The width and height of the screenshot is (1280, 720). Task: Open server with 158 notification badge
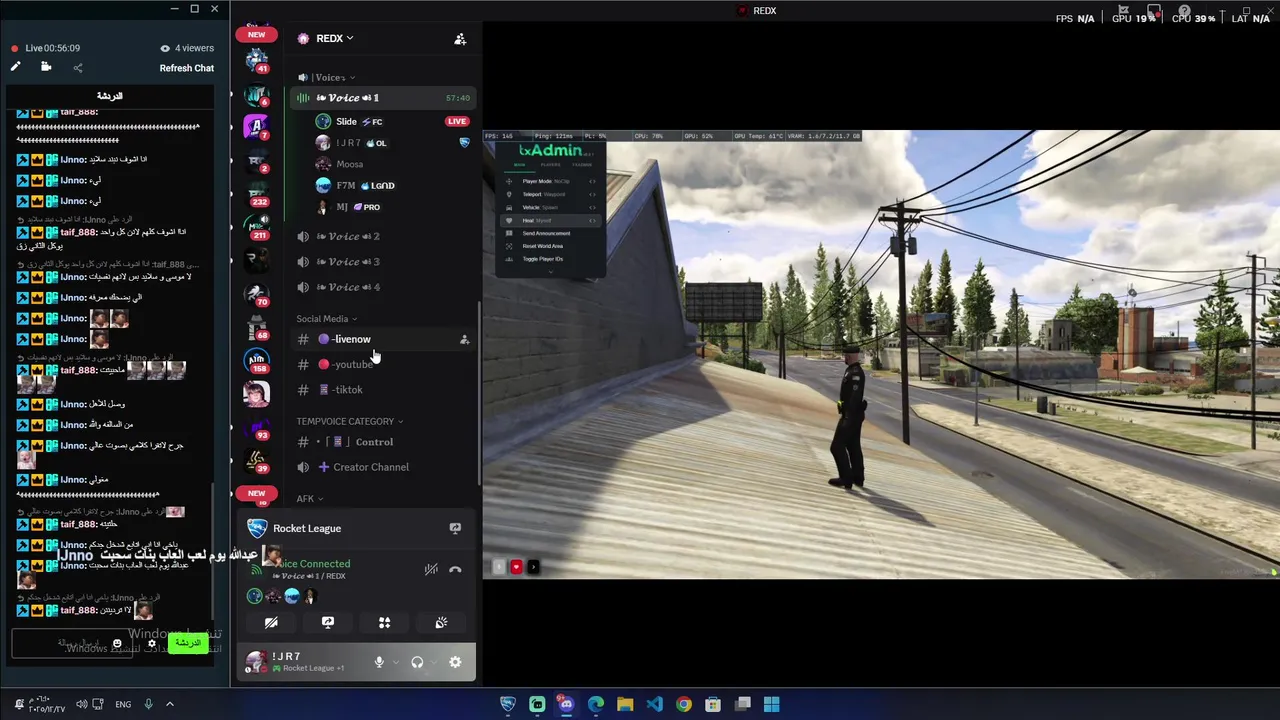pyautogui.click(x=257, y=360)
